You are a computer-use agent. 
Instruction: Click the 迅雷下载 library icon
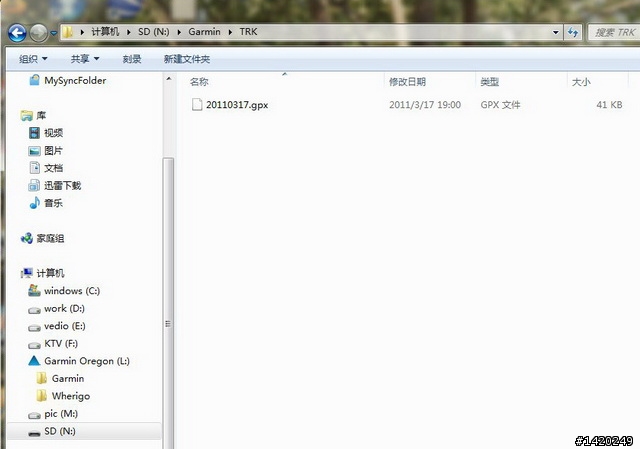coord(34,186)
